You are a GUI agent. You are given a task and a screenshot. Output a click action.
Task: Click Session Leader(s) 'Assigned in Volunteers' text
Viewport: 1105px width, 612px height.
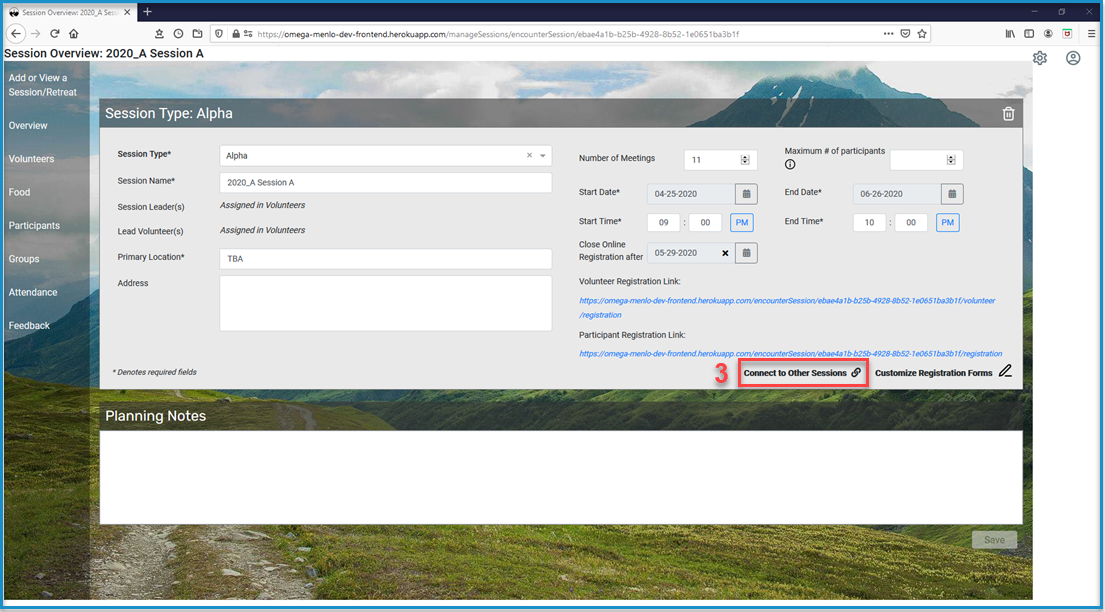262,205
